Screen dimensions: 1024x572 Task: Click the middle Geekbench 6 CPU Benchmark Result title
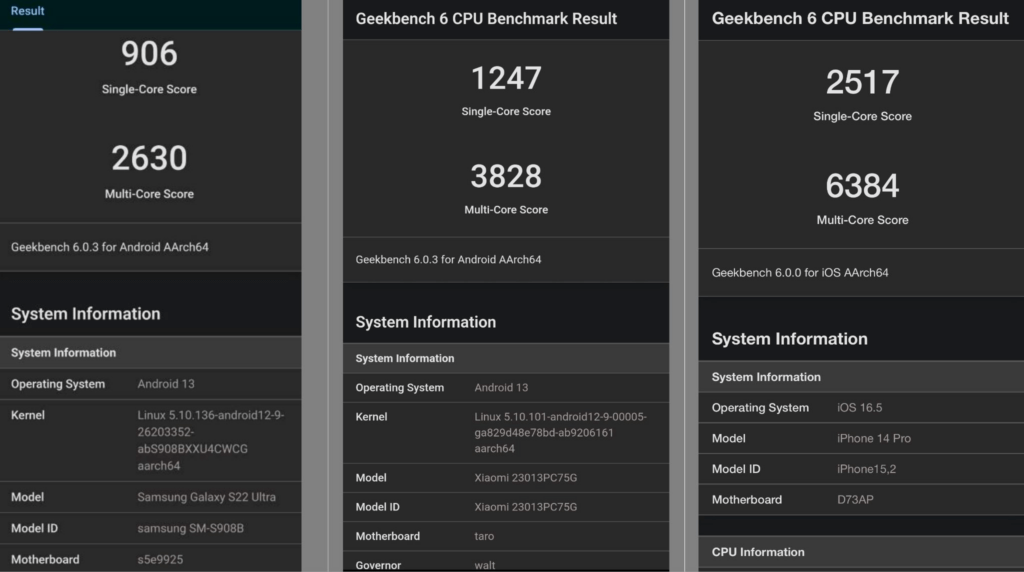[x=486, y=19]
